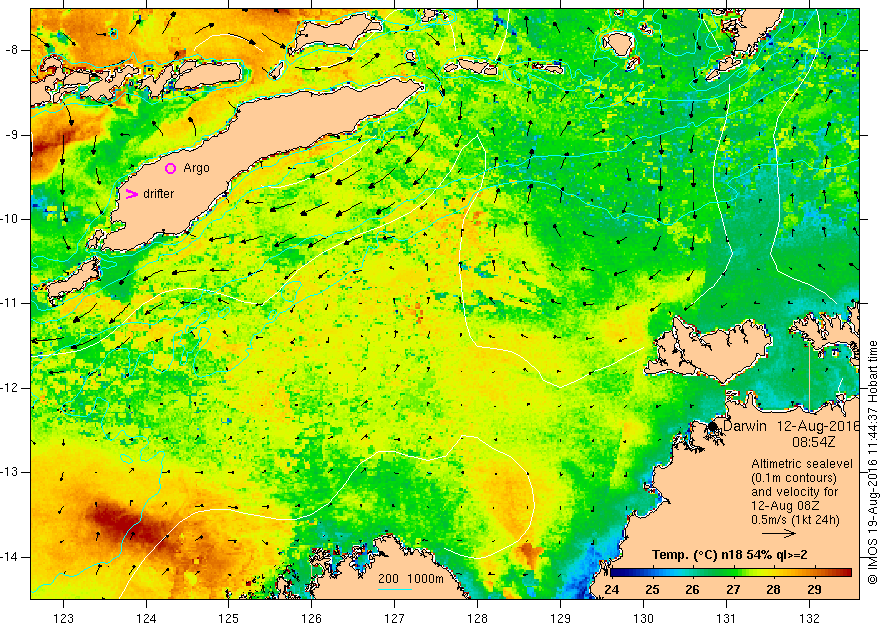Screen dimensions: 880x630
Task: Click longitude axis label '132'
Action: coord(809,618)
